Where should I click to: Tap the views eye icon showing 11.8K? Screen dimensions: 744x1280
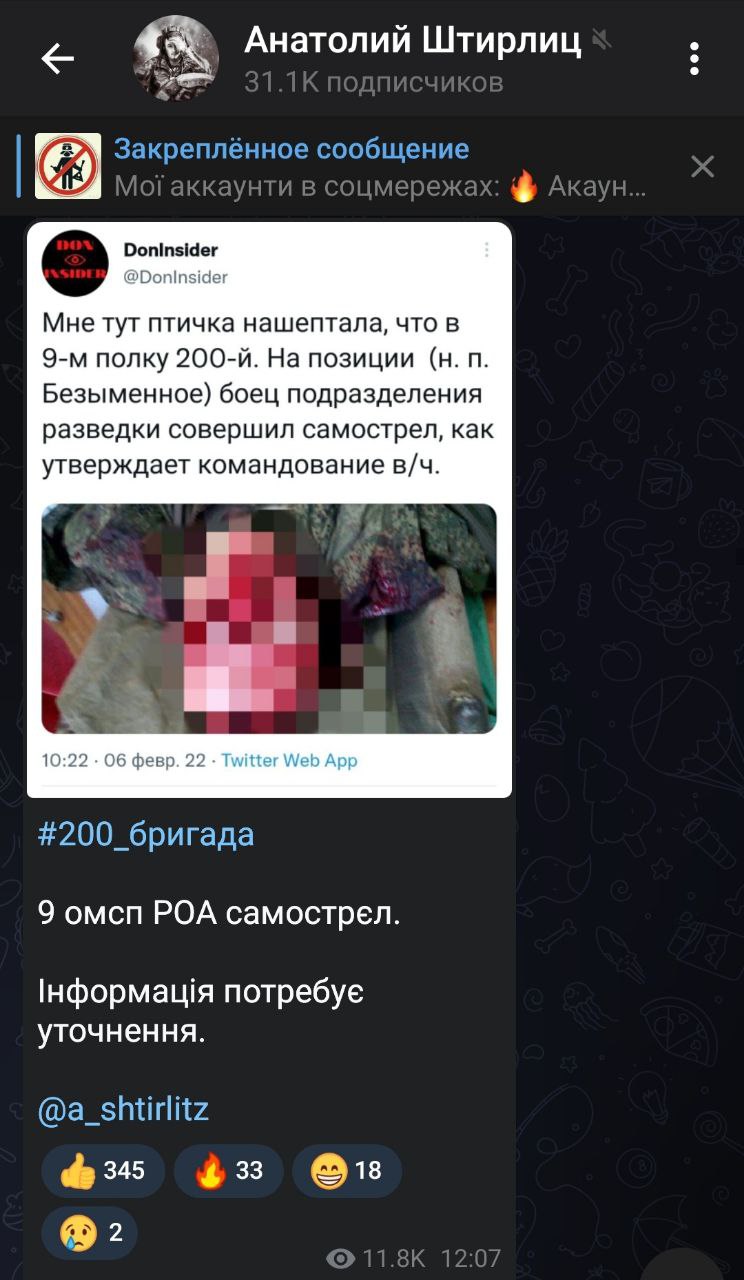[341, 1258]
